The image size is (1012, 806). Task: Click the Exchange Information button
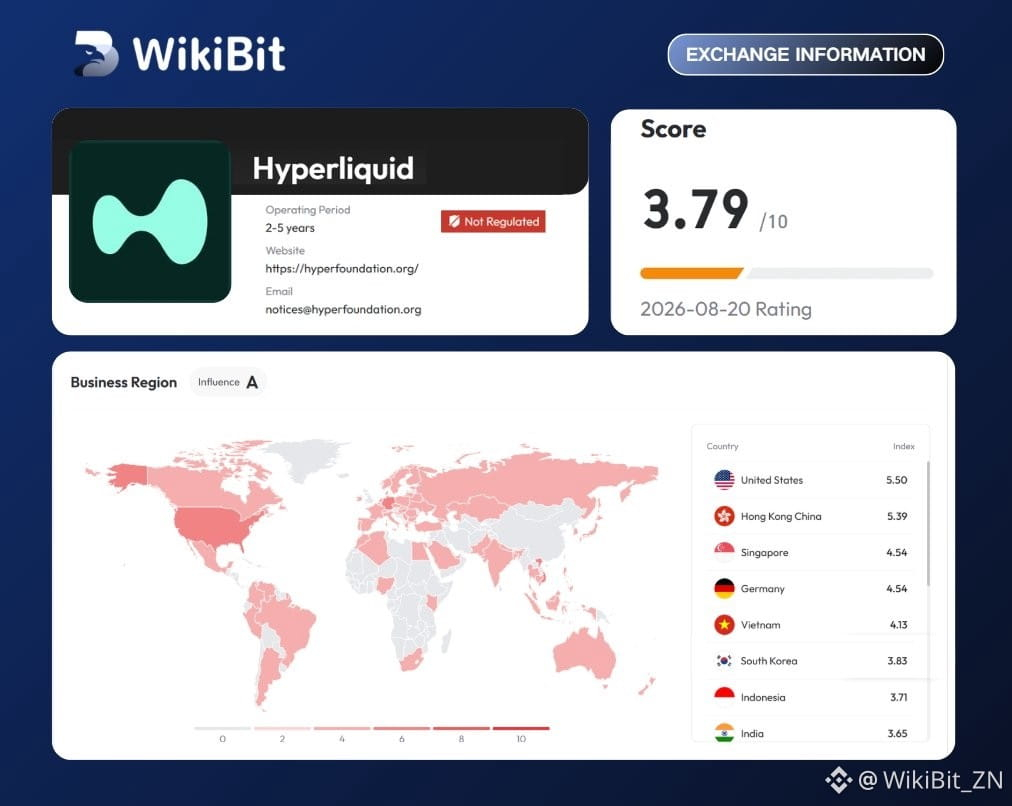805,54
